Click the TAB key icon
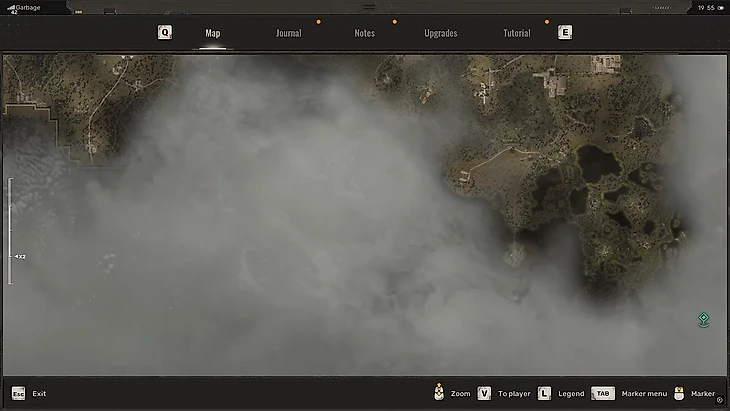 coord(603,394)
